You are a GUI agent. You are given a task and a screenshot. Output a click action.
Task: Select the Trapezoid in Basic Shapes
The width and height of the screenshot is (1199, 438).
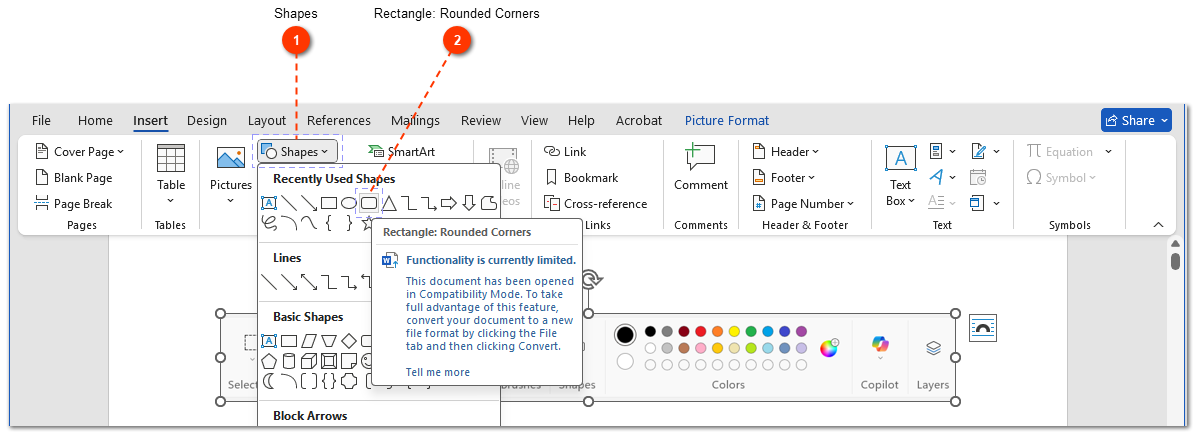[x=329, y=340]
